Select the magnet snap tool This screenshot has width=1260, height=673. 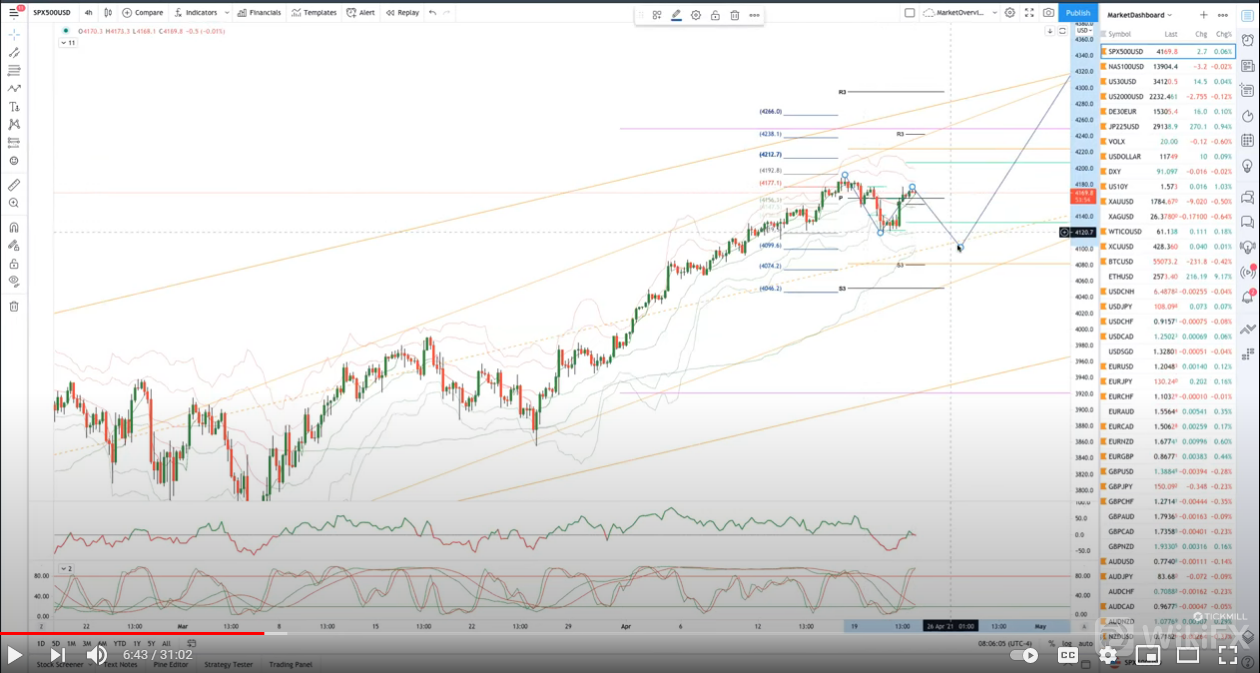(x=14, y=227)
